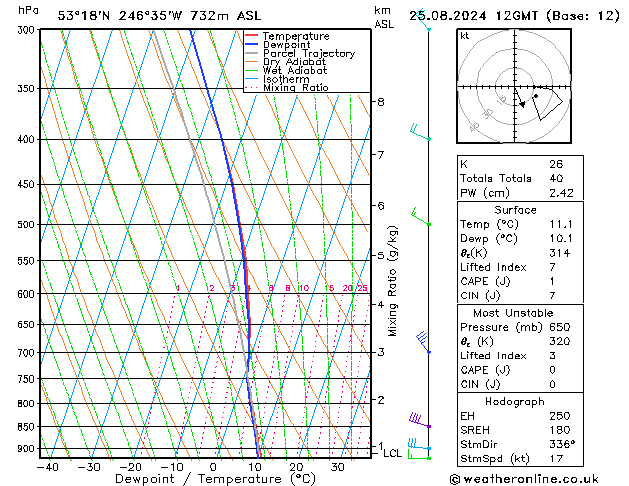Screen dimensions: 629x486
Task: Click the hodograph wind plot
Action: 547,103
